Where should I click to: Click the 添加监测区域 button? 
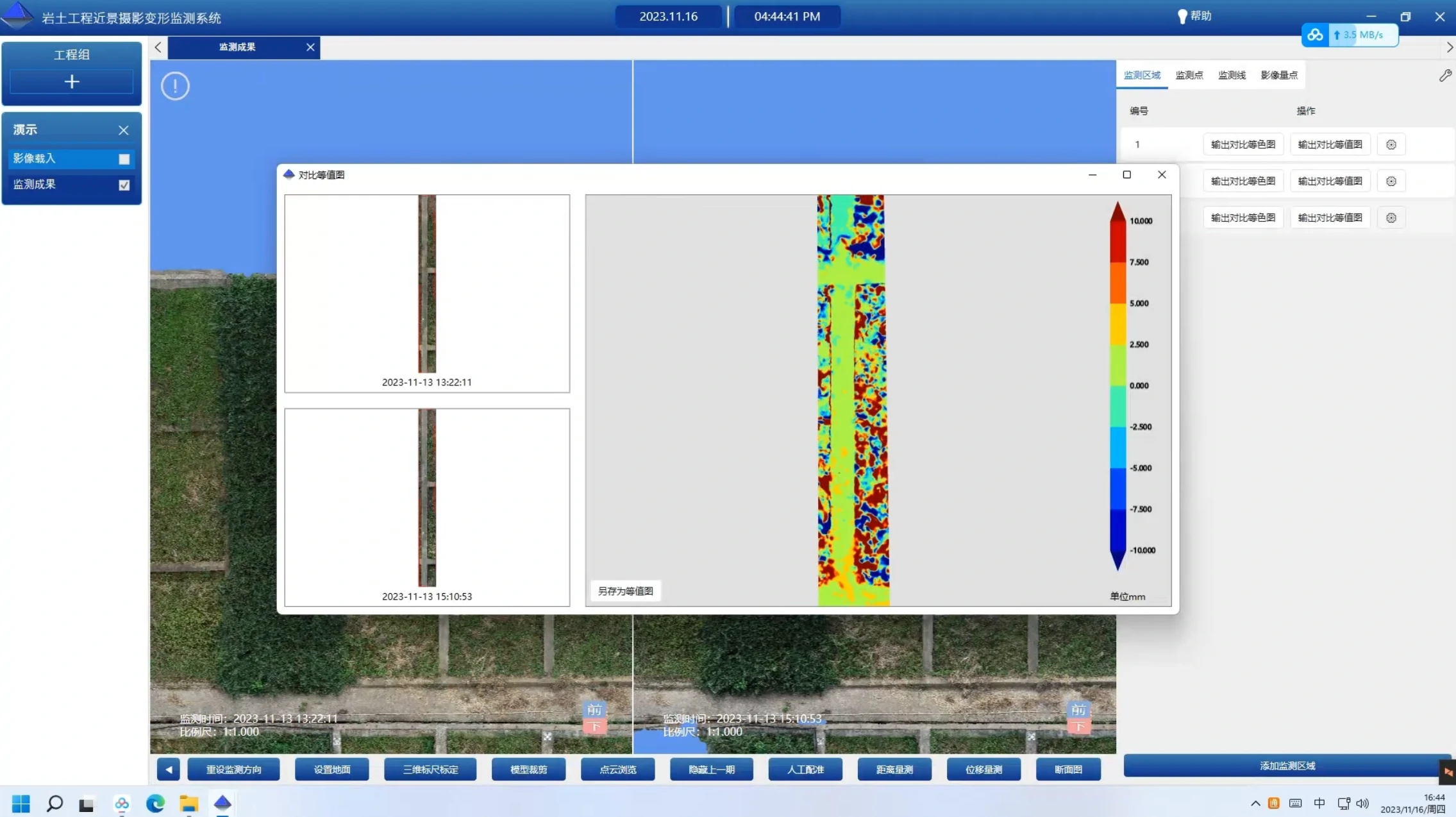coord(1287,765)
